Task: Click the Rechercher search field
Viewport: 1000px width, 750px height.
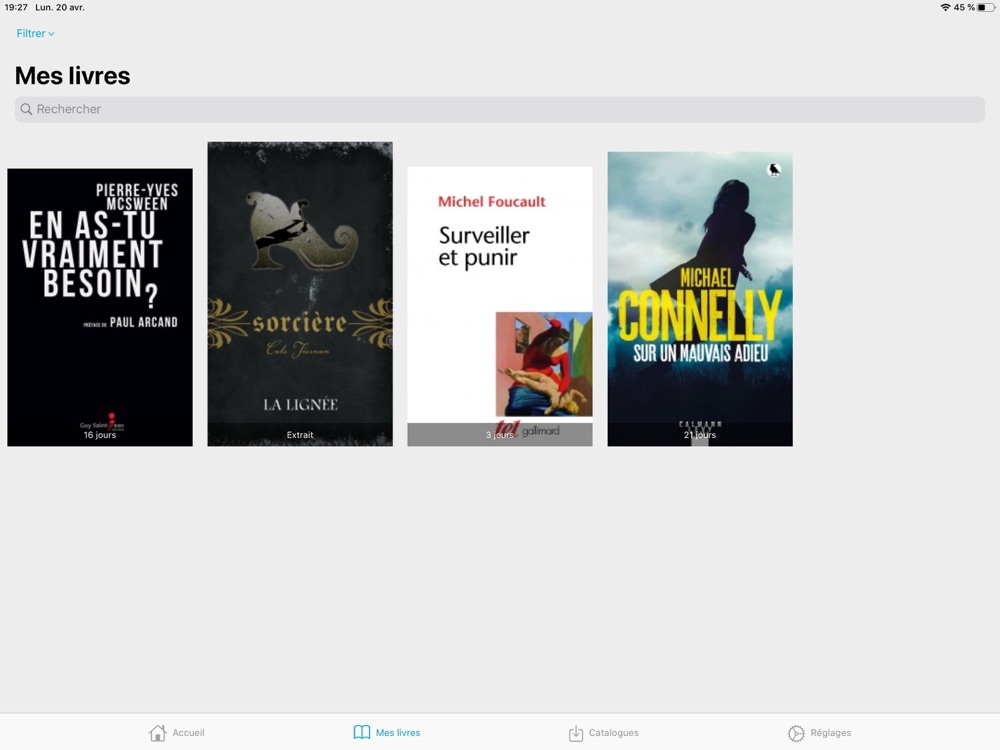Action: 500,109
